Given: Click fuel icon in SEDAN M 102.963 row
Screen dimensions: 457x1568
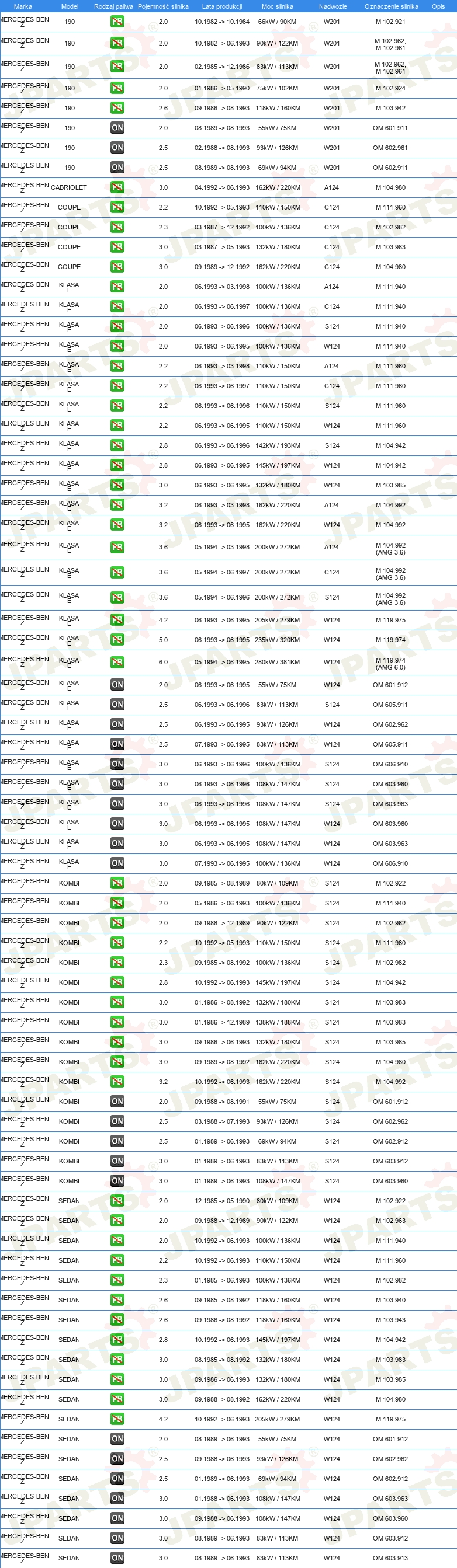Looking at the screenshot, I should [x=117, y=1221].
